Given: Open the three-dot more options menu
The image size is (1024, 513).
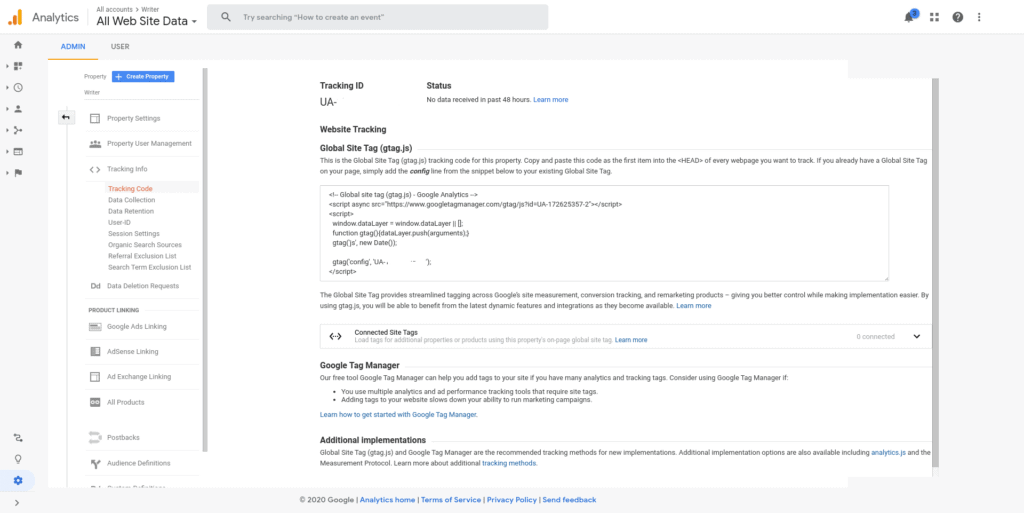Looking at the screenshot, I should (979, 17).
